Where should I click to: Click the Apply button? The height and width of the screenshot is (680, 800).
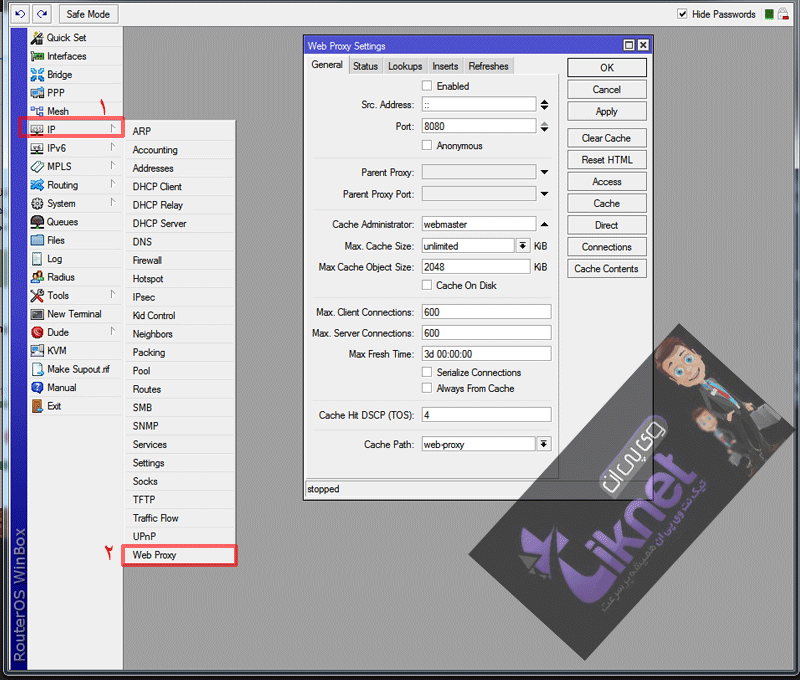[x=606, y=112]
